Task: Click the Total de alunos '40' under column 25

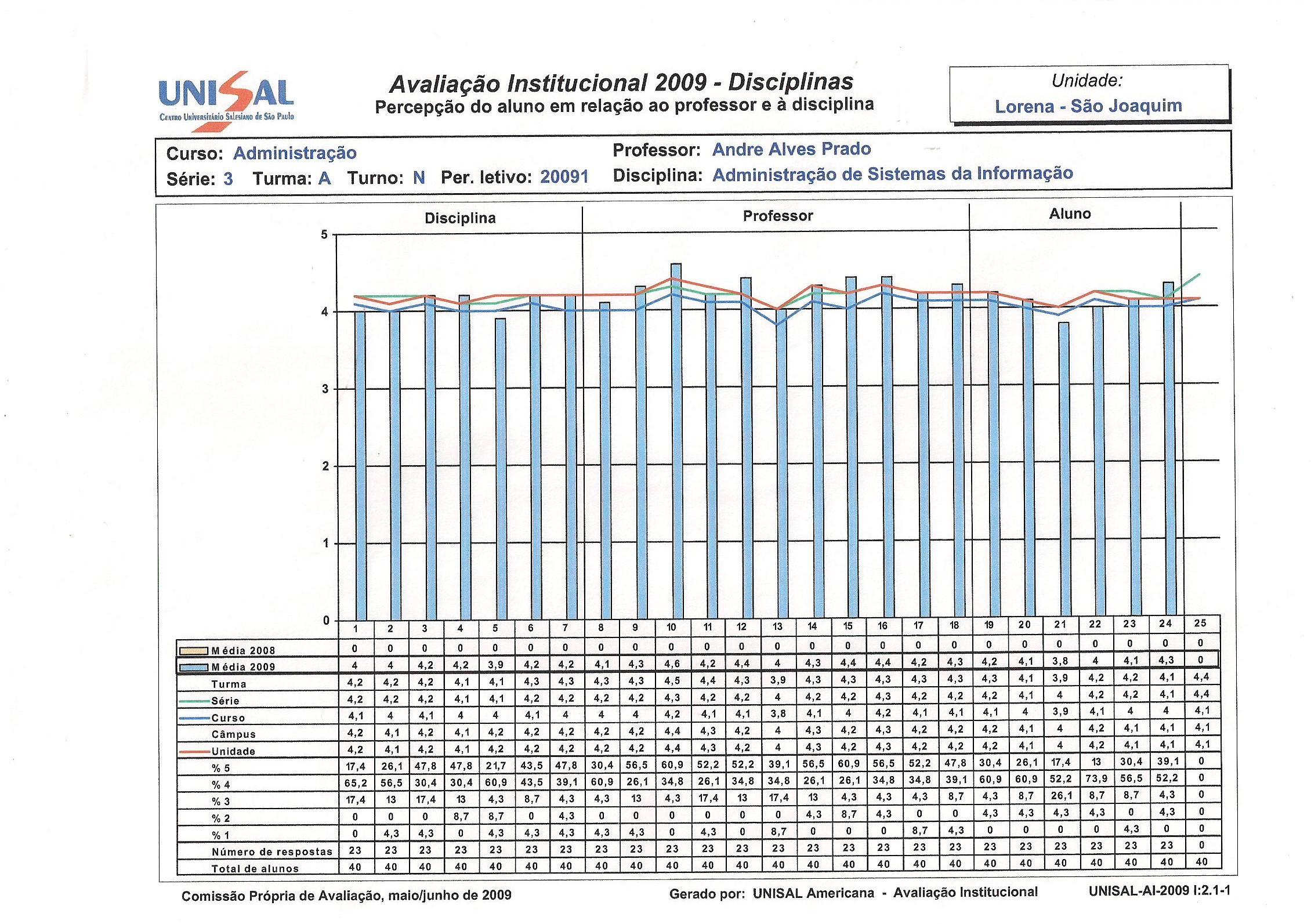Action: point(1201,861)
